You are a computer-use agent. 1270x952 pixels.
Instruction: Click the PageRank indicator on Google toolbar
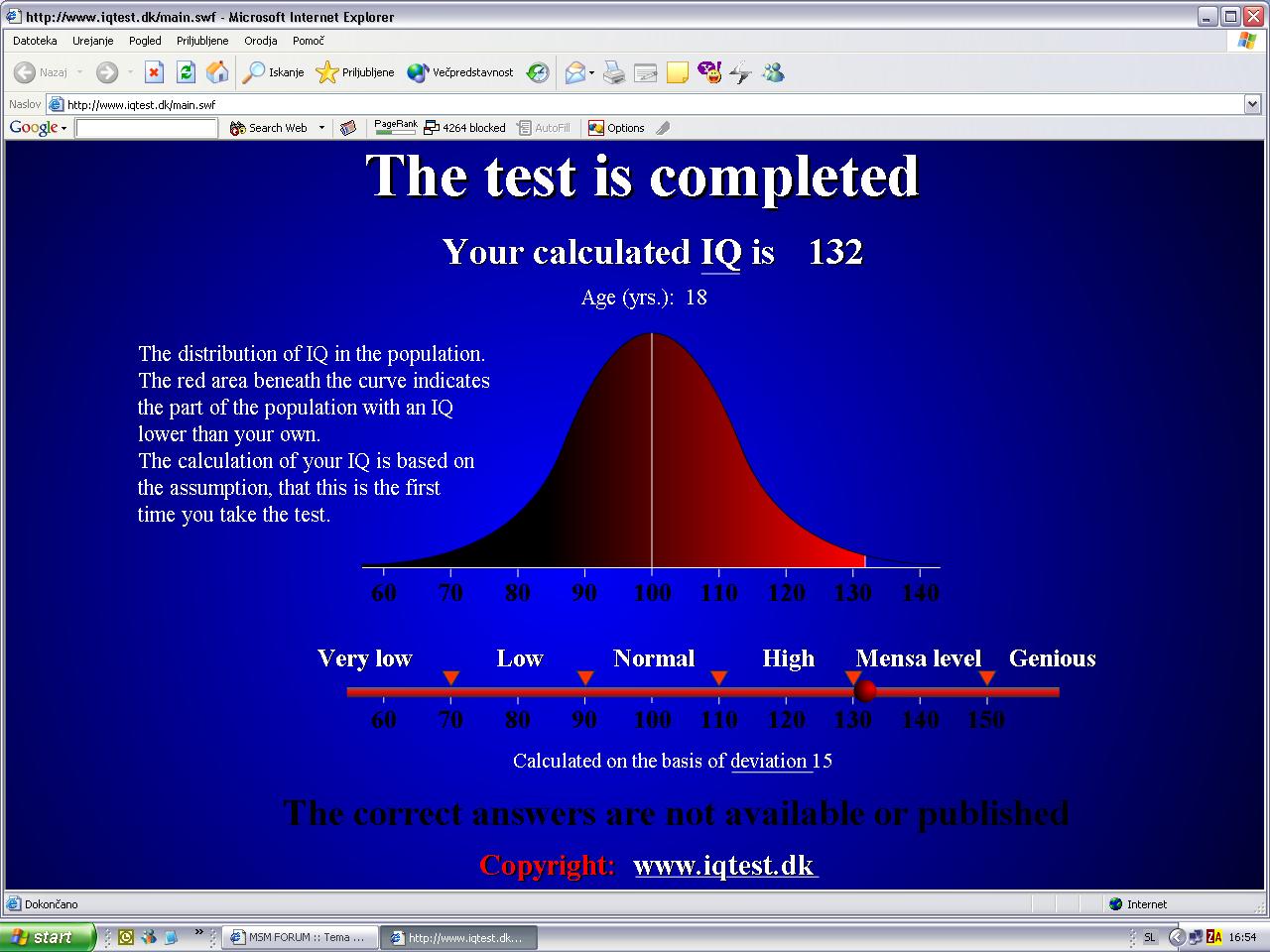pyautogui.click(x=396, y=127)
